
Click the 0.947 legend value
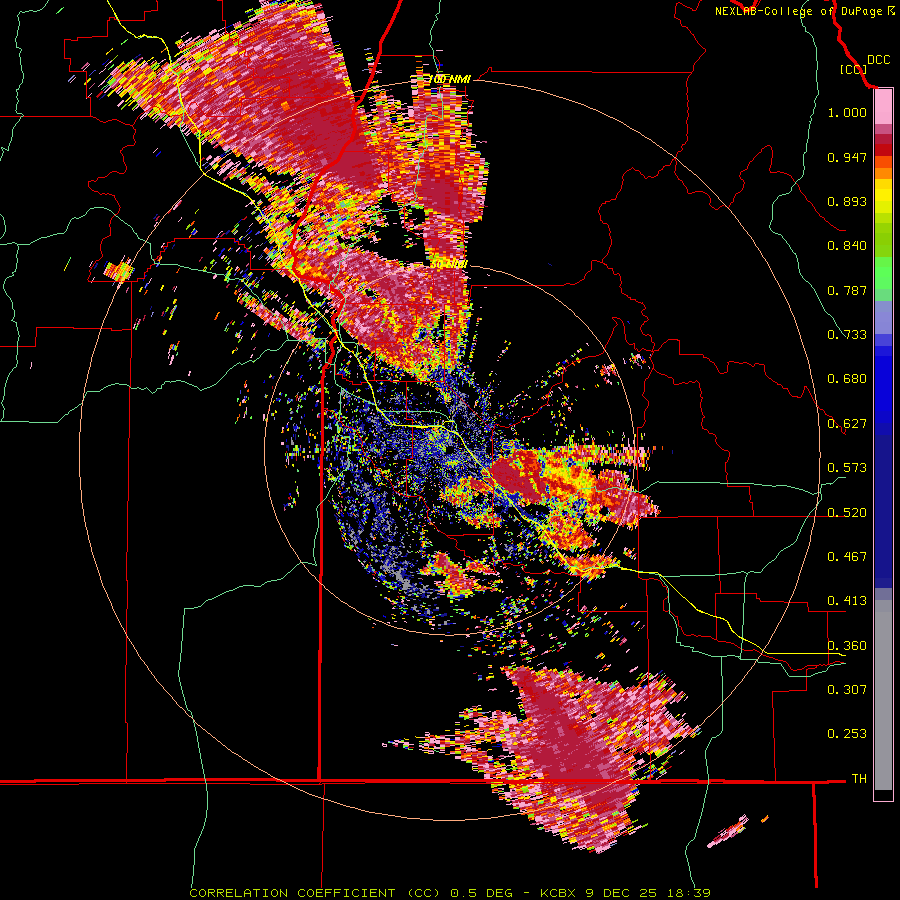(x=847, y=157)
